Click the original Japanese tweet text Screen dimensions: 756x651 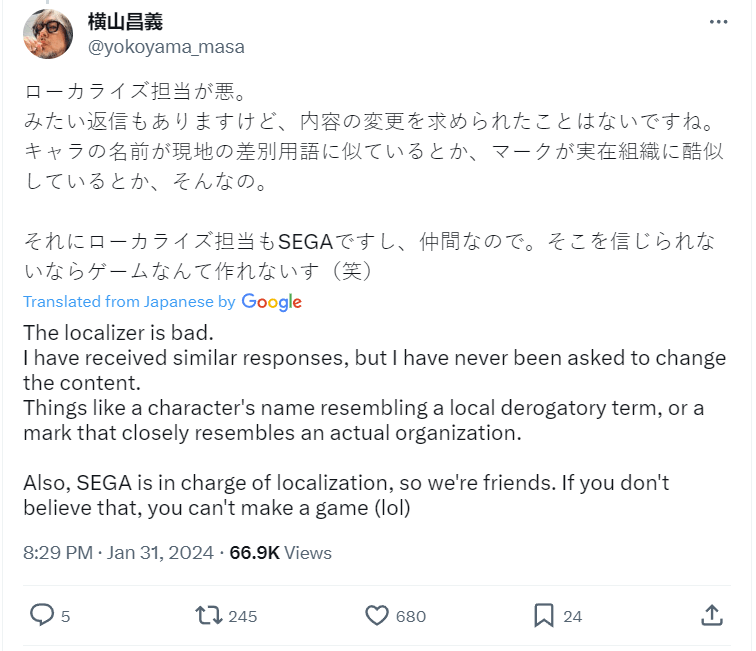pos(370,152)
